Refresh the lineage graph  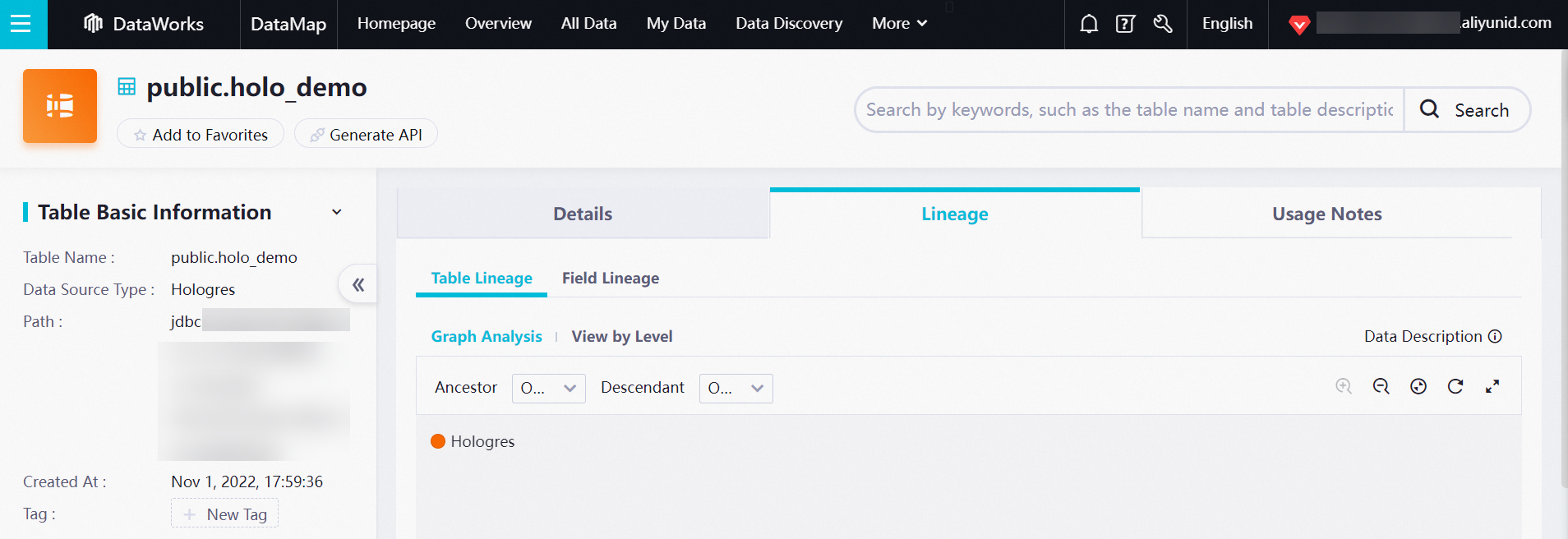point(1455,386)
